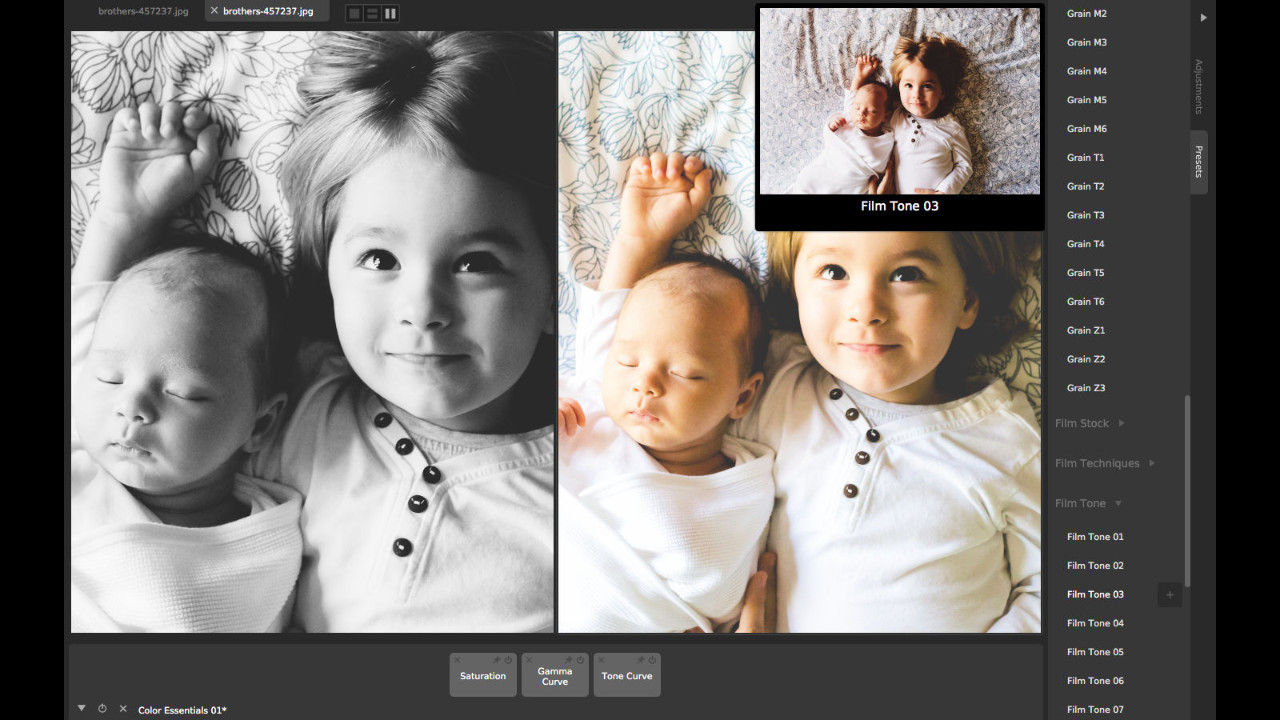
Task: Expand the Film Techniques category
Action: pyautogui.click(x=1097, y=463)
